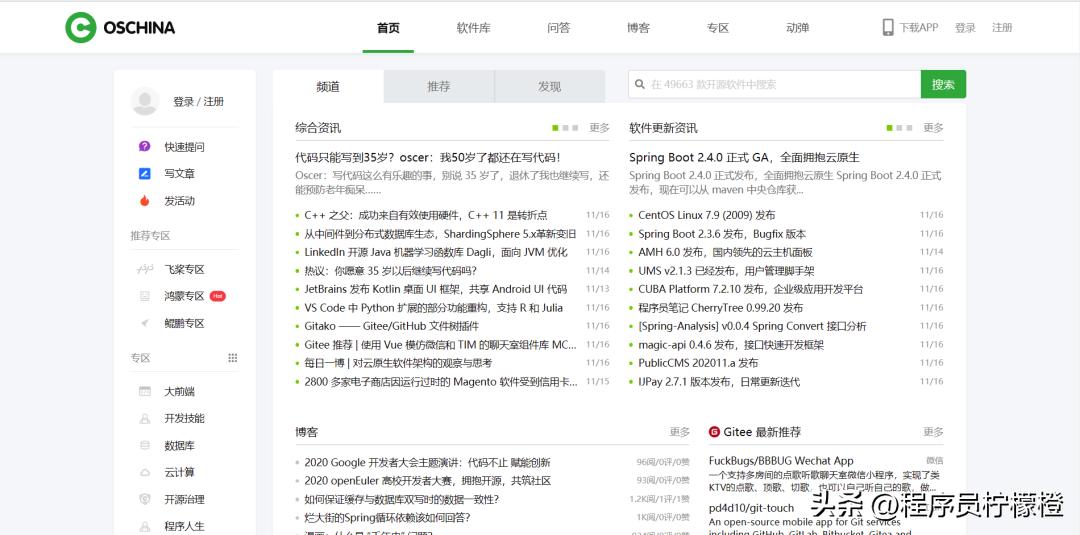The image size is (1080, 535).
Task: Open Spring Boot 2.4.0 正式 GA headline
Action: point(745,158)
